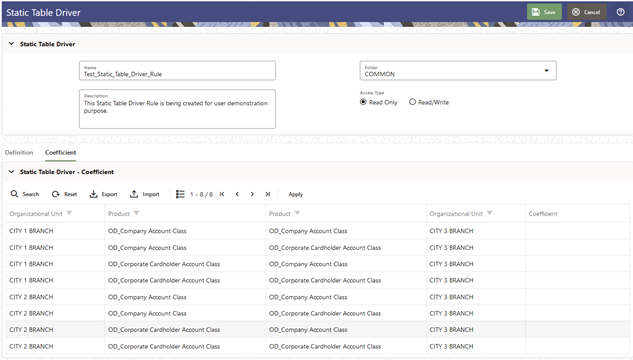Filter the last Organizational Unit column

(x=489, y=213)
